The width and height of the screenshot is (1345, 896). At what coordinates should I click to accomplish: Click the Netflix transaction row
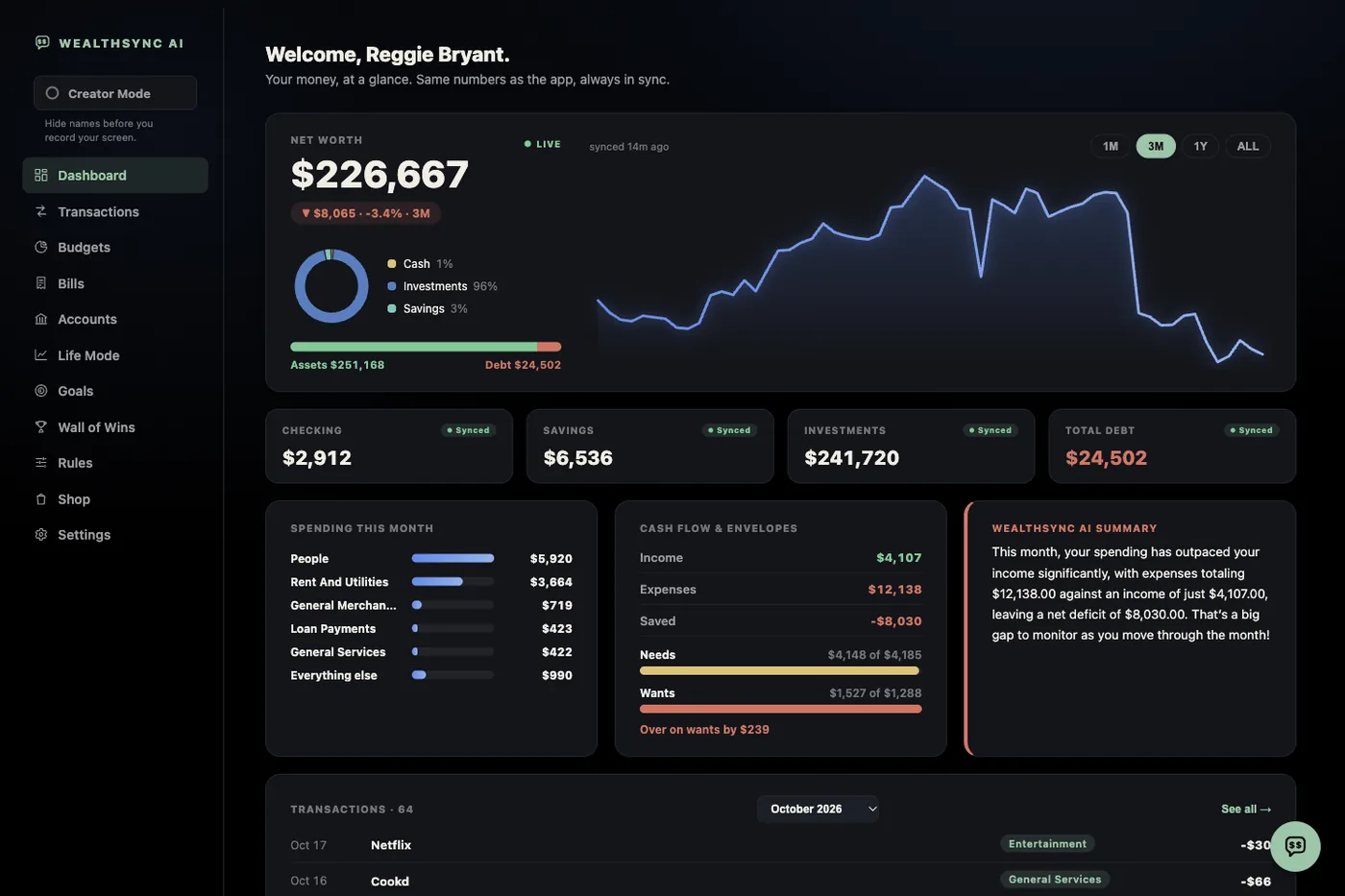(780, 845)
